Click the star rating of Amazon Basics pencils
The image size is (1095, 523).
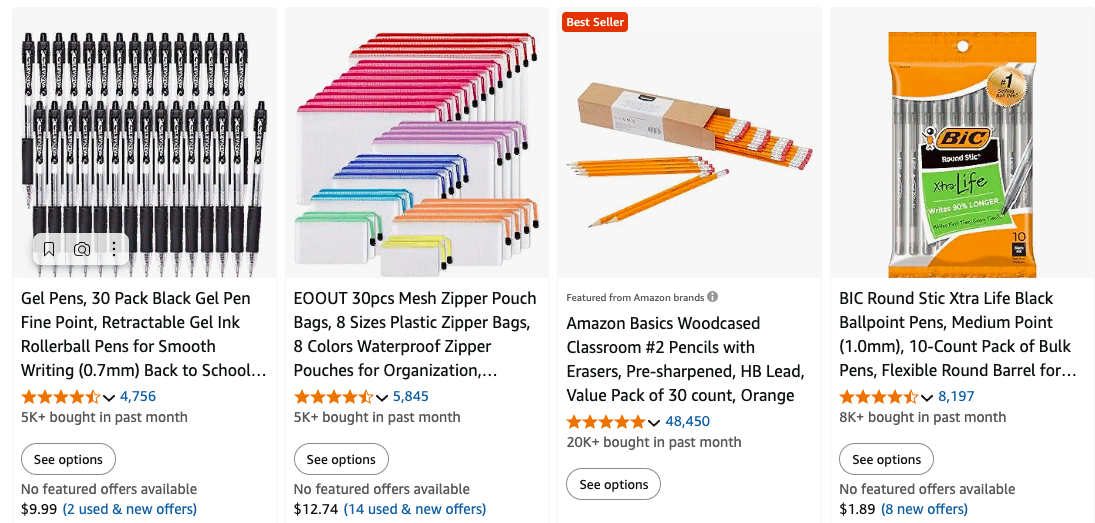click(x=606, y=421)
